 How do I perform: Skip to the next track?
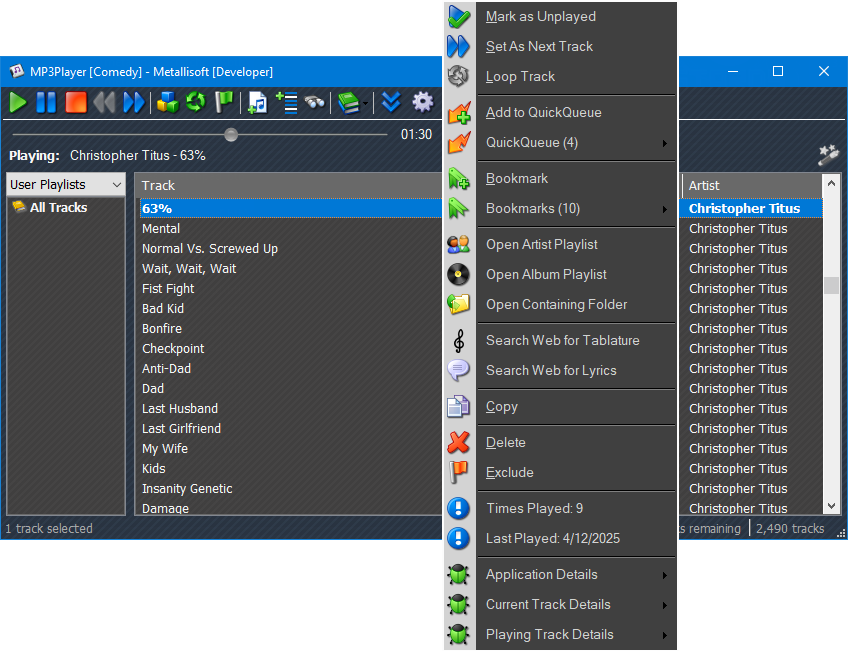pos(134,102)
